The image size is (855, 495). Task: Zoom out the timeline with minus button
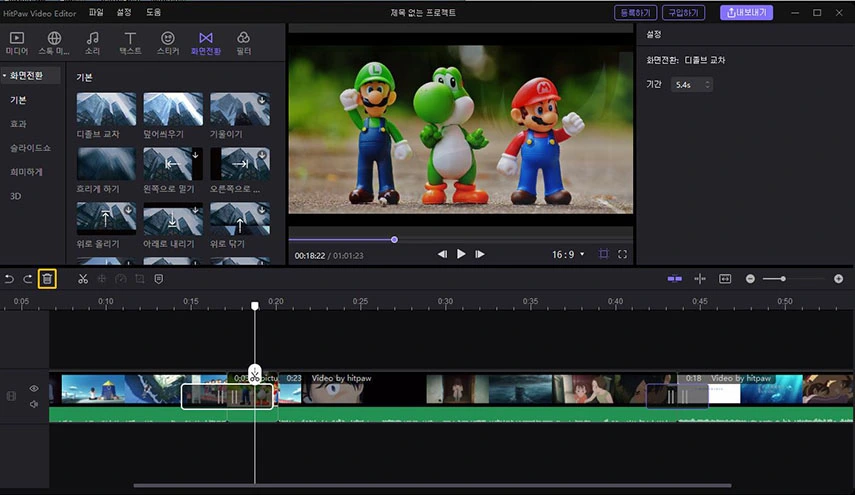click(x=750, y=279)
